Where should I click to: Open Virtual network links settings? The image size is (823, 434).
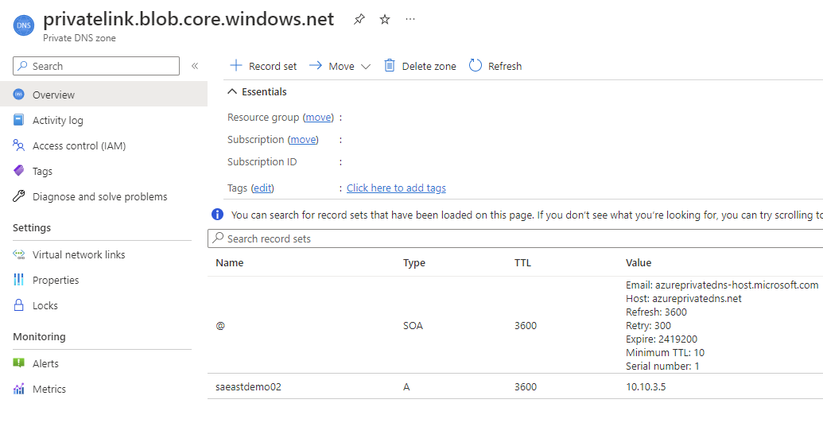point(79,255)
